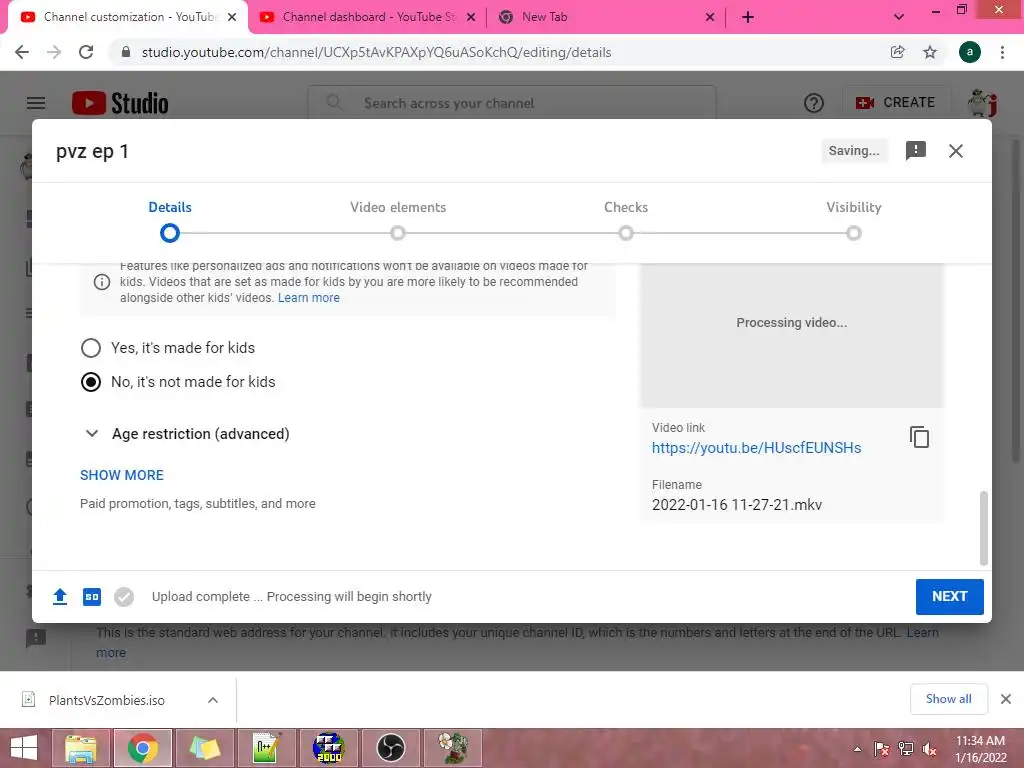Open the channel account avatar

[982, 103]
